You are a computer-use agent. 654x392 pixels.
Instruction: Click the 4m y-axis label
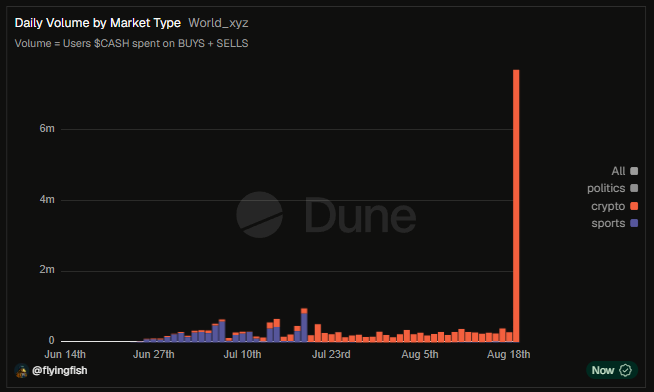47,199
